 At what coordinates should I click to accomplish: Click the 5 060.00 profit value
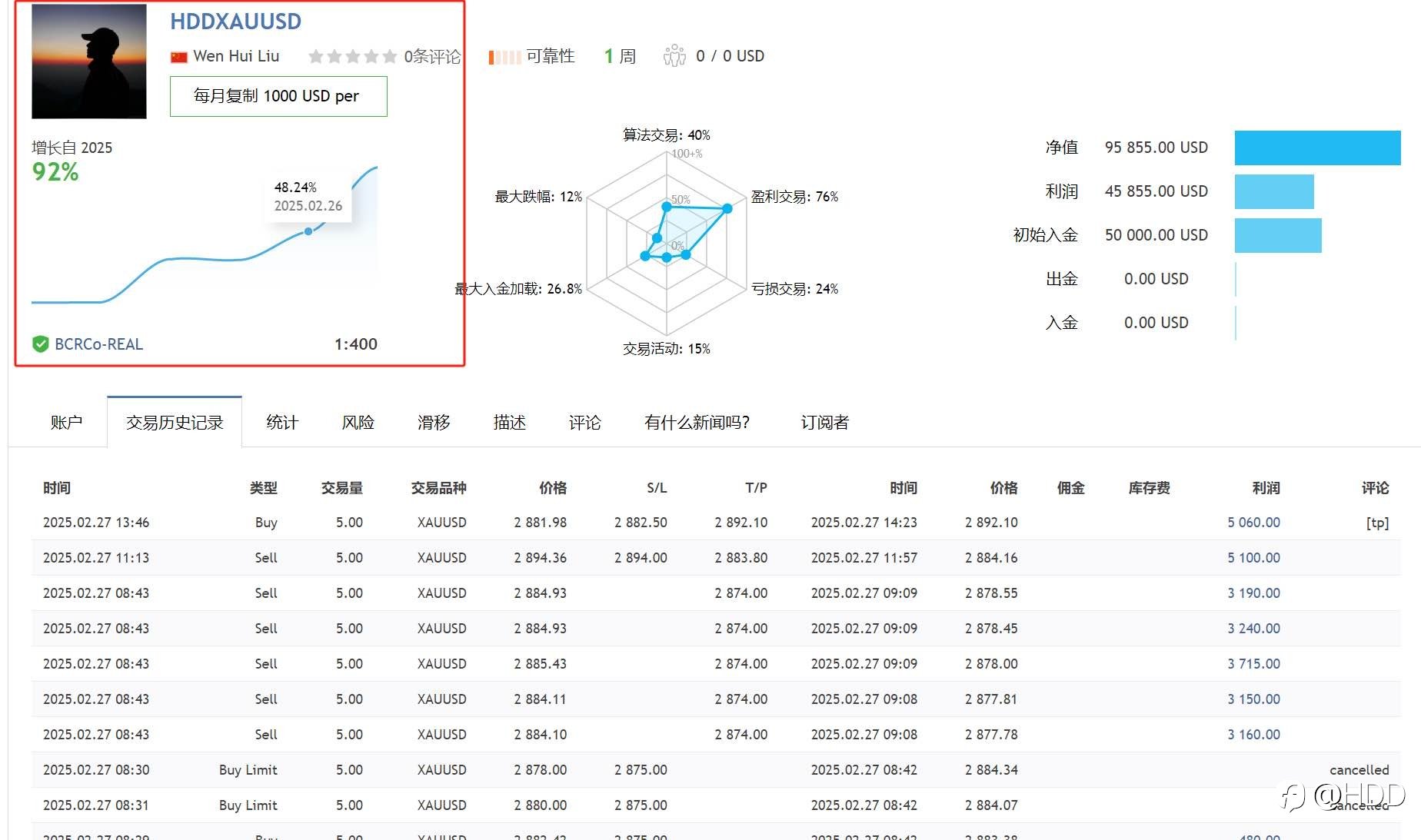coord(1253,522)
